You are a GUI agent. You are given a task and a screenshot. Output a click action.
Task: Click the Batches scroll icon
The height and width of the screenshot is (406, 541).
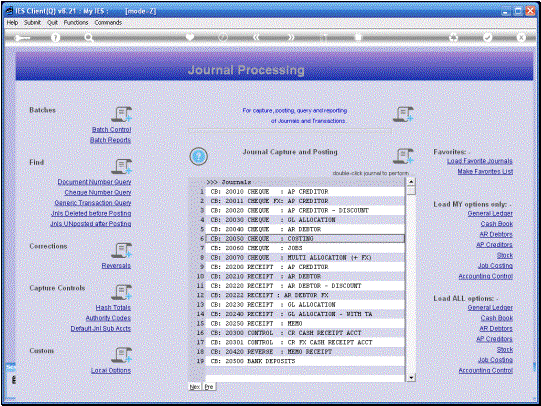pos(121,114)
